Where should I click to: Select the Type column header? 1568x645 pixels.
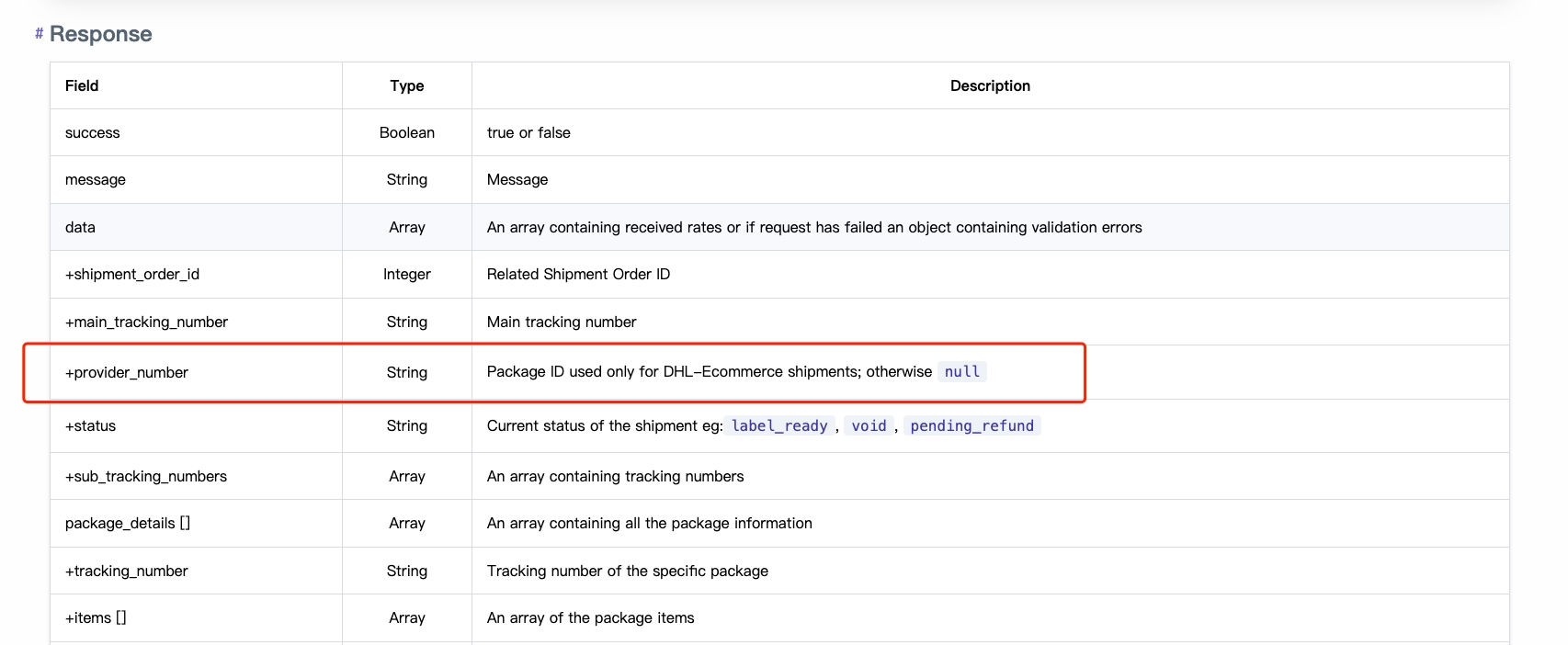pyautogui.click(x=406, y=85)
